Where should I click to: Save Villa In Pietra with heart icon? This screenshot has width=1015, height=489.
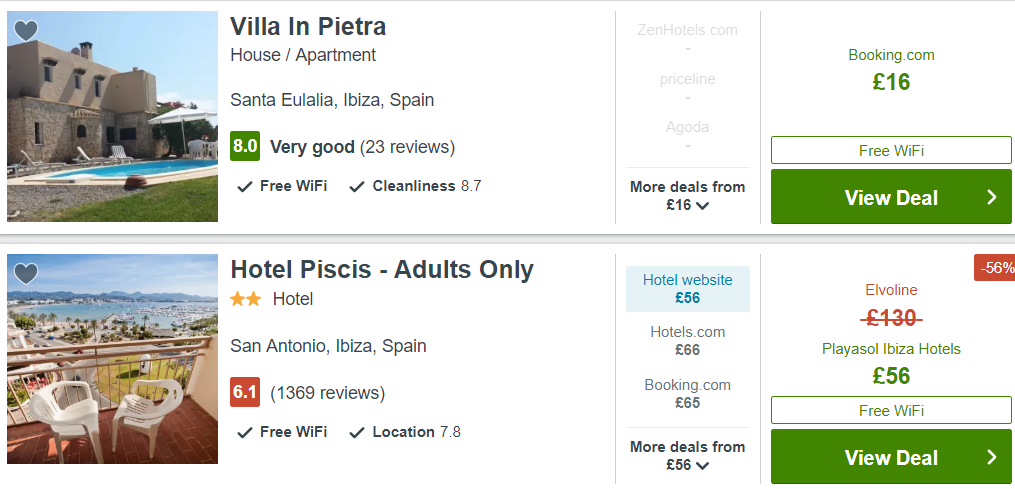click(x=26, y=30)
